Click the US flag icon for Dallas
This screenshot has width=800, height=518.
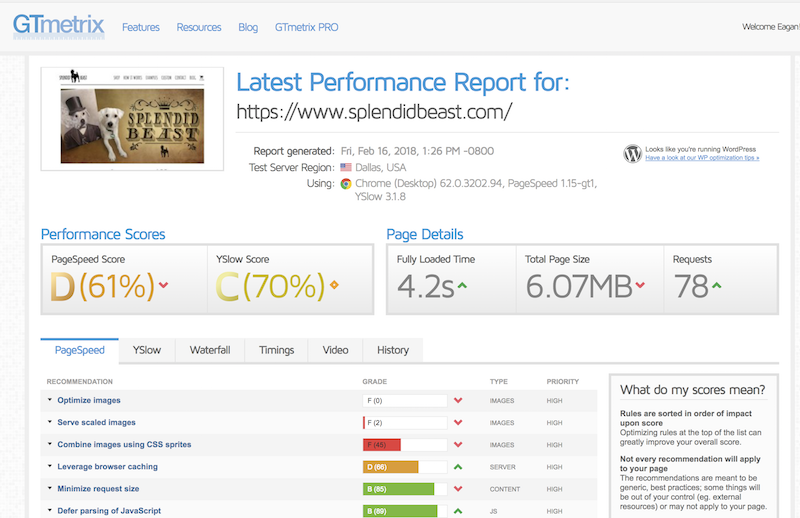346,167
